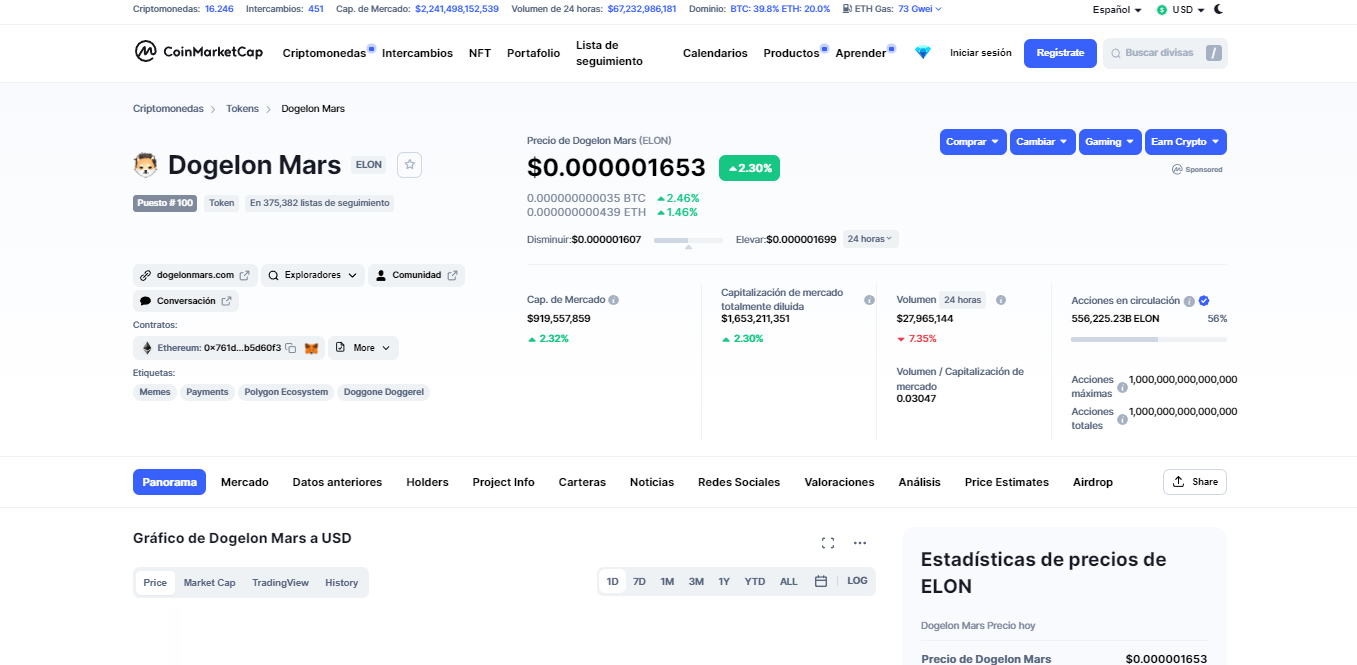Expand chart to fullscreen
The width and height of the screenshot is (1357, 665).
coord(827,543)
